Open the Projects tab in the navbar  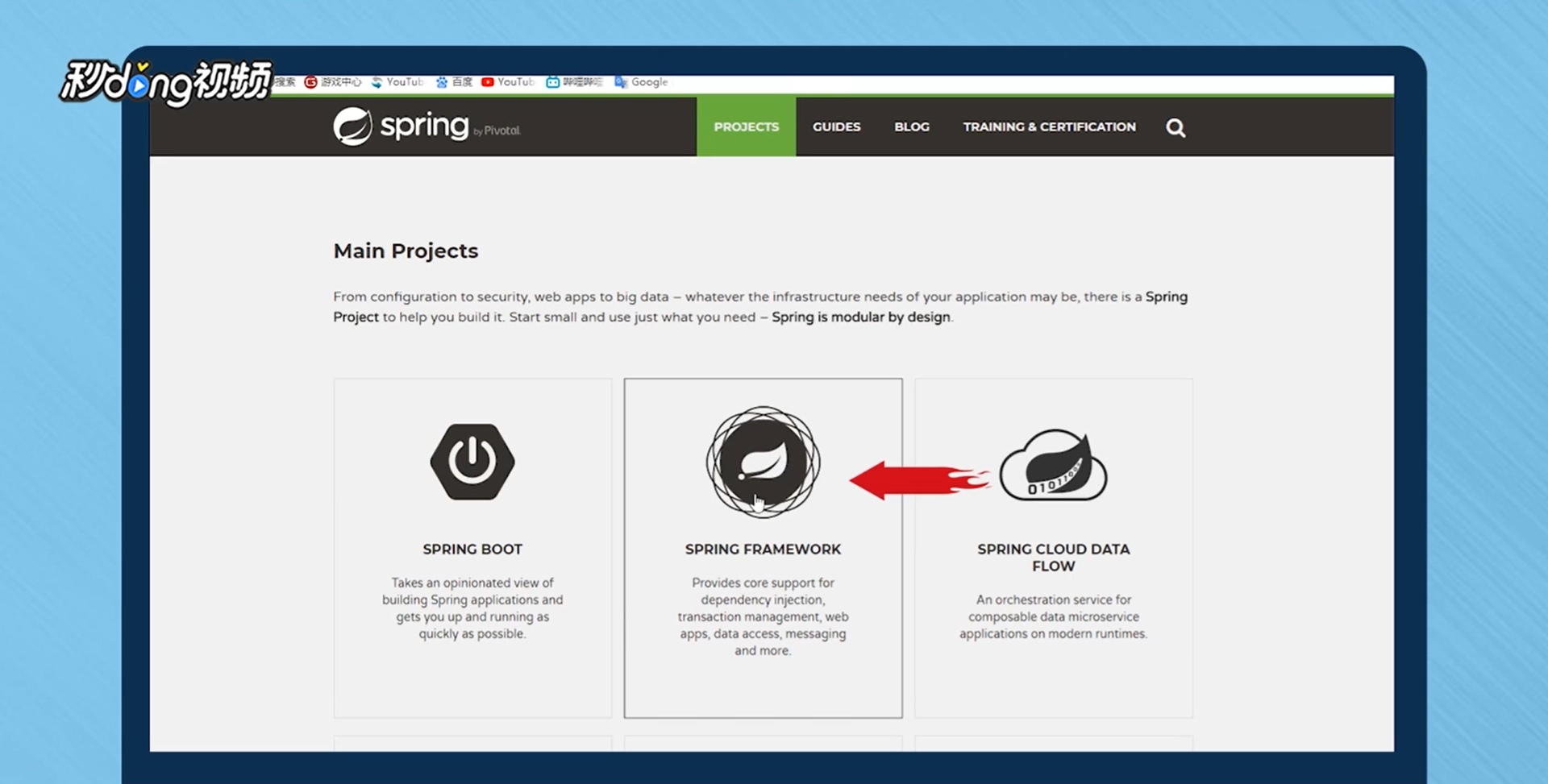pyautogui.click(x=746, y=127)
